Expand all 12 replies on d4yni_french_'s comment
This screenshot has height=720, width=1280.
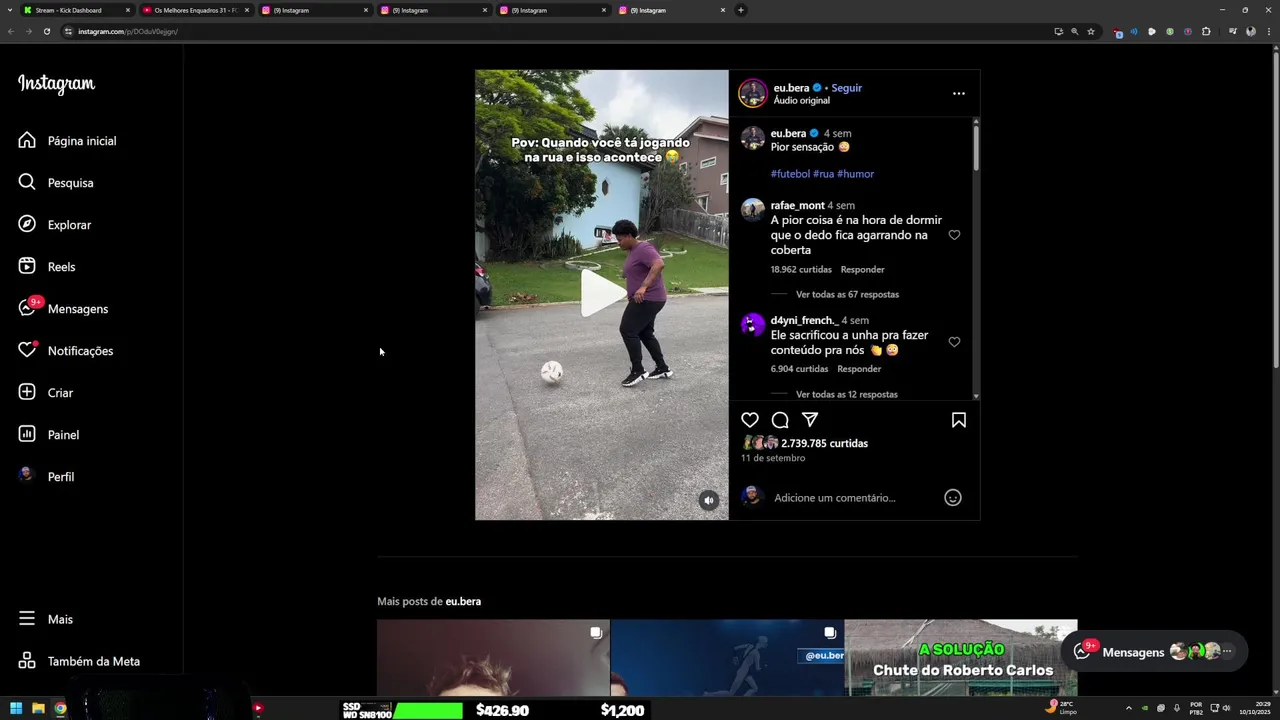point(847,395)
